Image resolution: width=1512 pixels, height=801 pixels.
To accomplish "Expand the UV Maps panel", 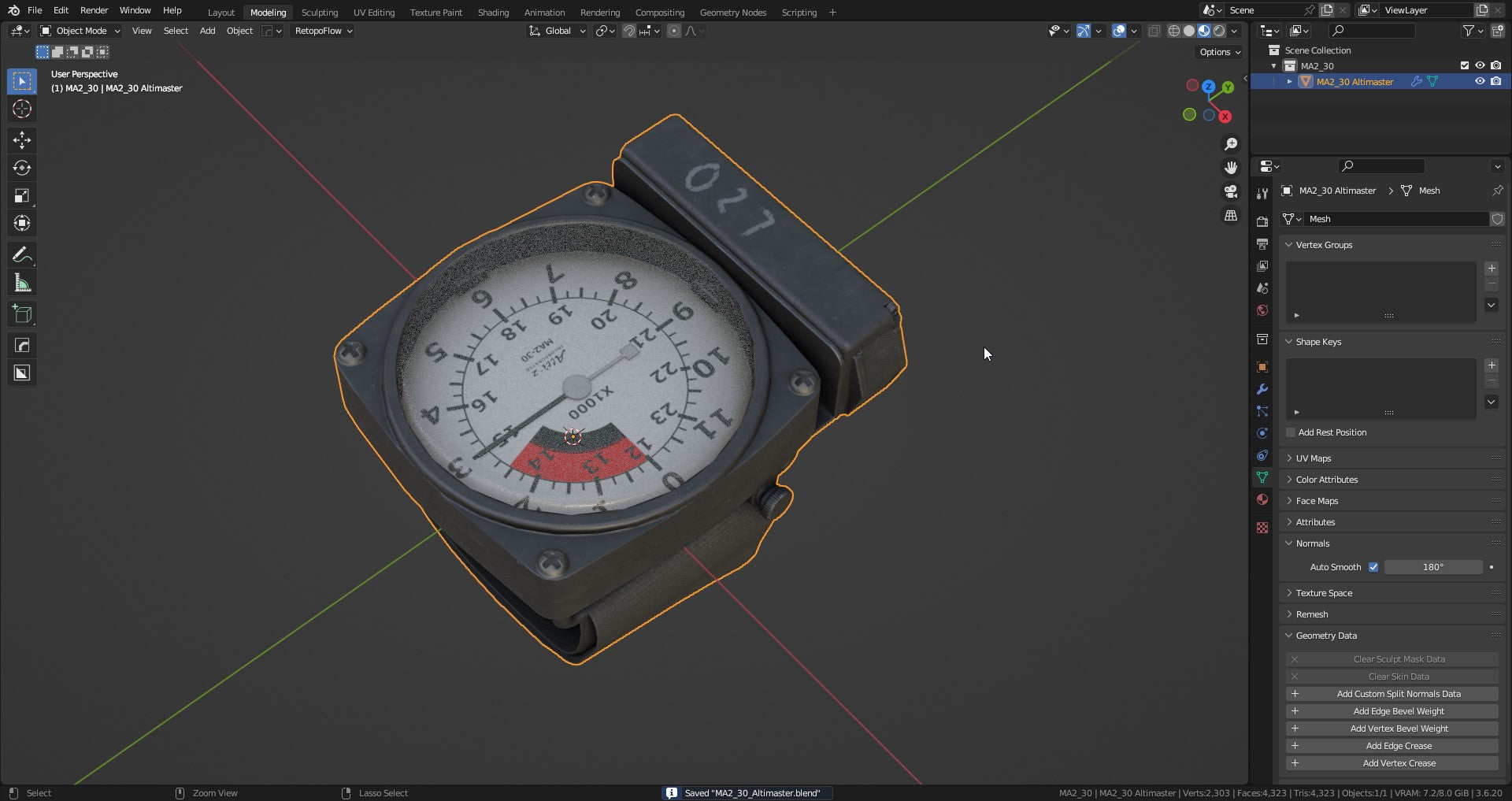I will coord(1314,458).
